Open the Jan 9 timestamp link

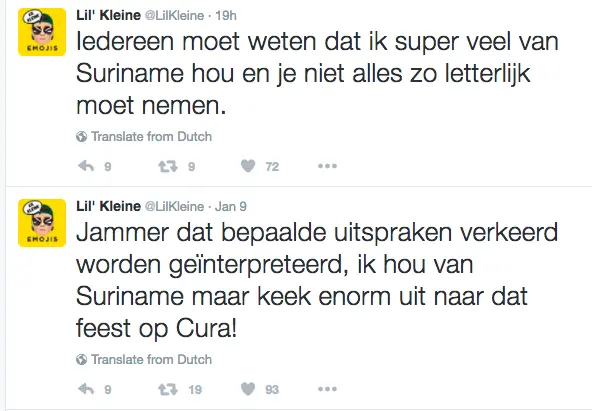click(x=231, y=206)
